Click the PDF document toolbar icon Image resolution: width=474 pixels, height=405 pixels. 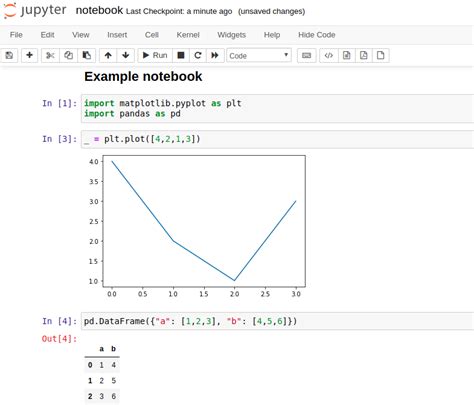pyautogui.click(x=364, y=55)
